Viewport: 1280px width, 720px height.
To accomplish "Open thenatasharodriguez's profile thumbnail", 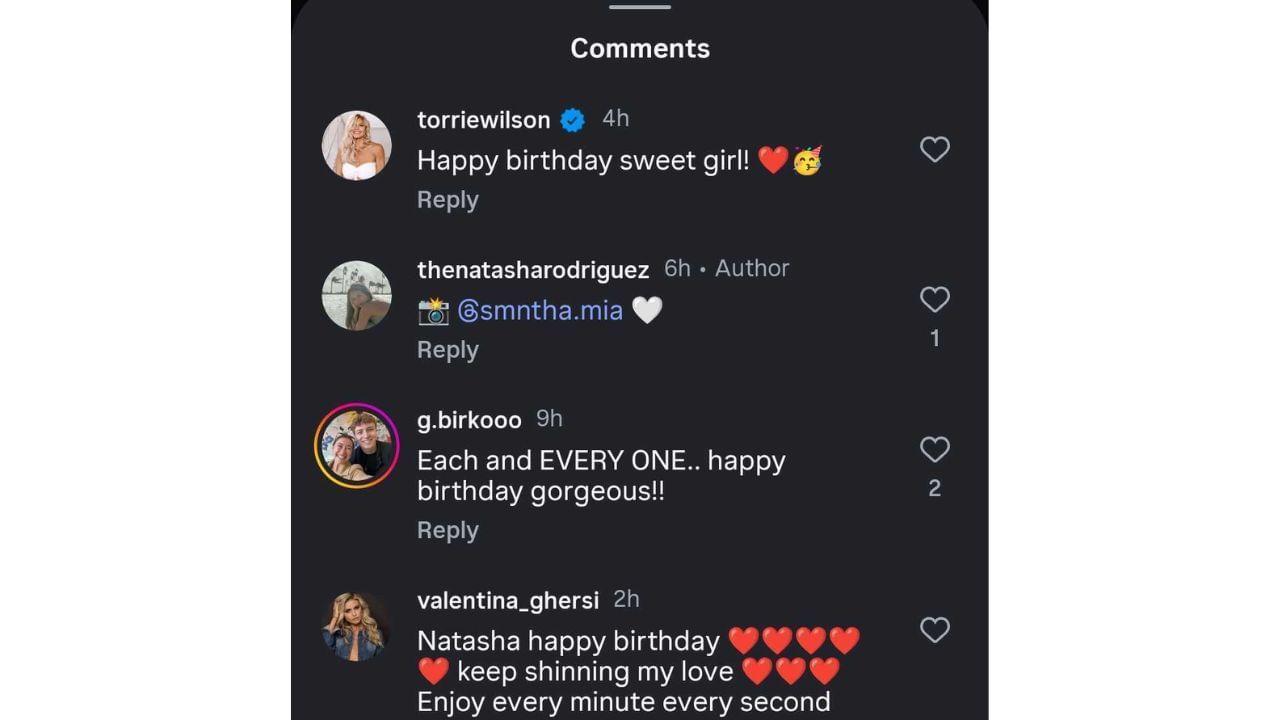I will click(356, 295).
